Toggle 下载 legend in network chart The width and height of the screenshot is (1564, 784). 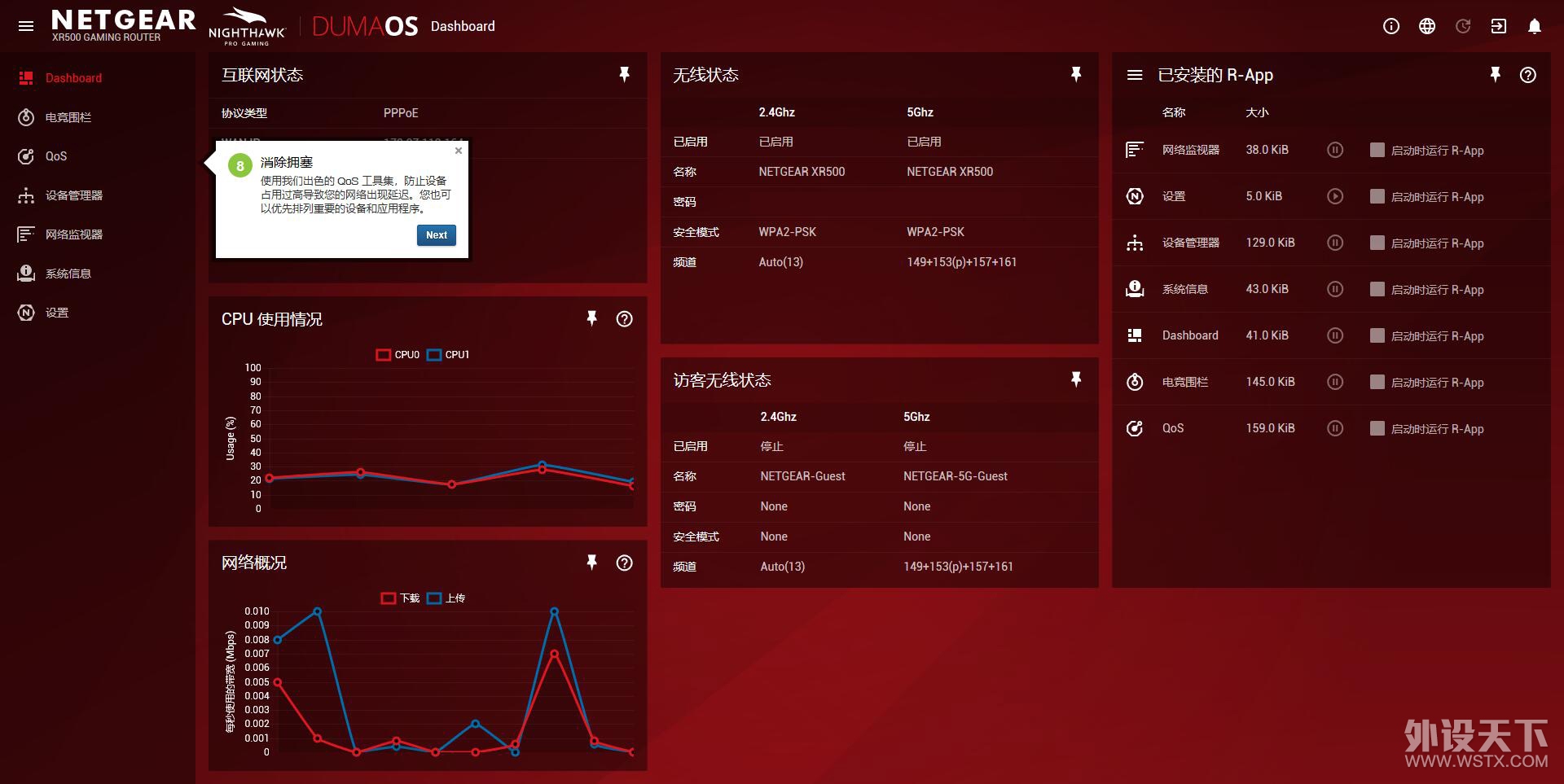point(400,598)
